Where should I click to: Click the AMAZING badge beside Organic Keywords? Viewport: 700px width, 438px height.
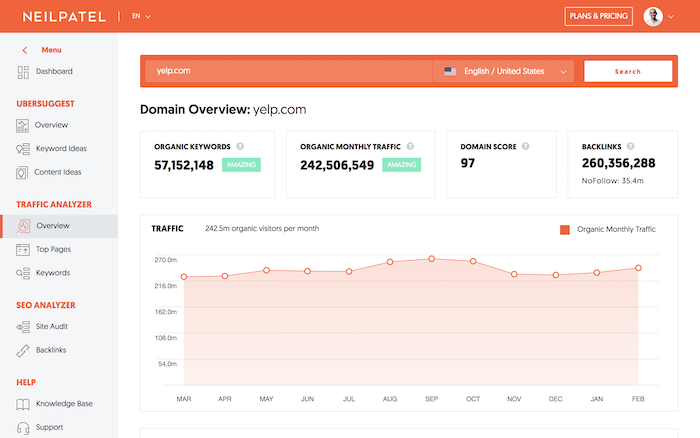click(x=241, y=165)
